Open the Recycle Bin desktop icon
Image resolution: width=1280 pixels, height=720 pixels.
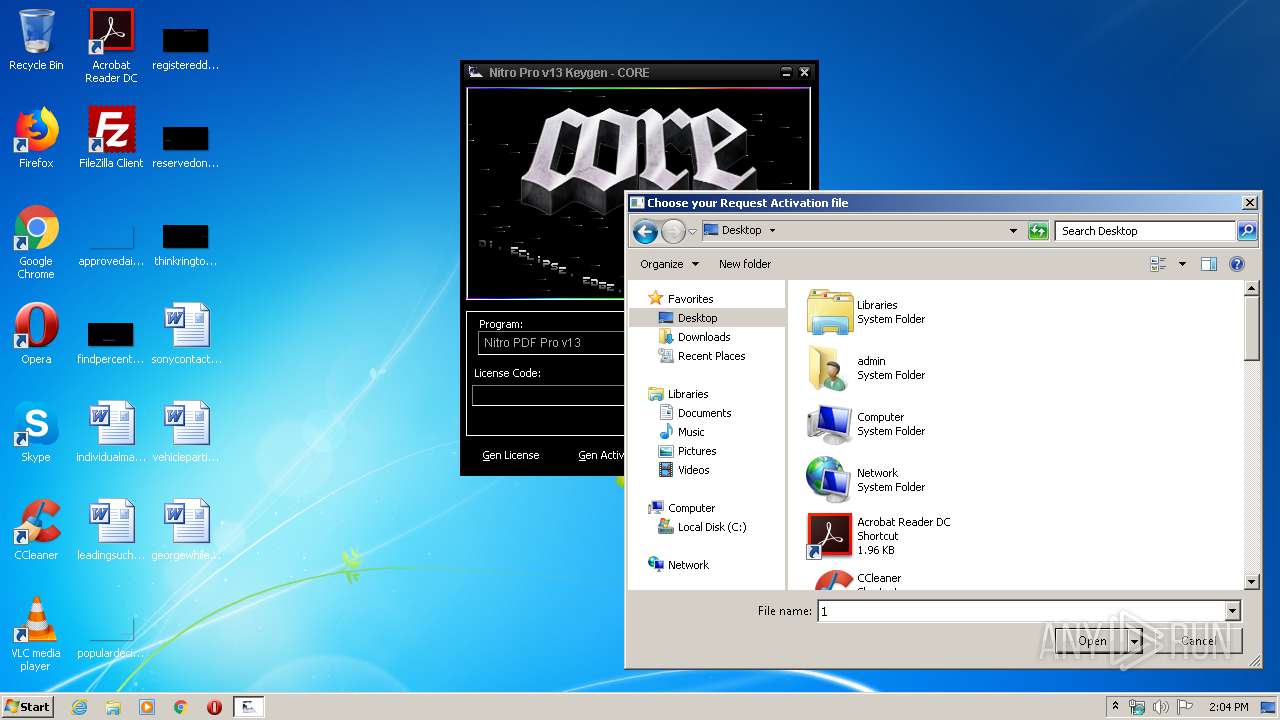36,40
